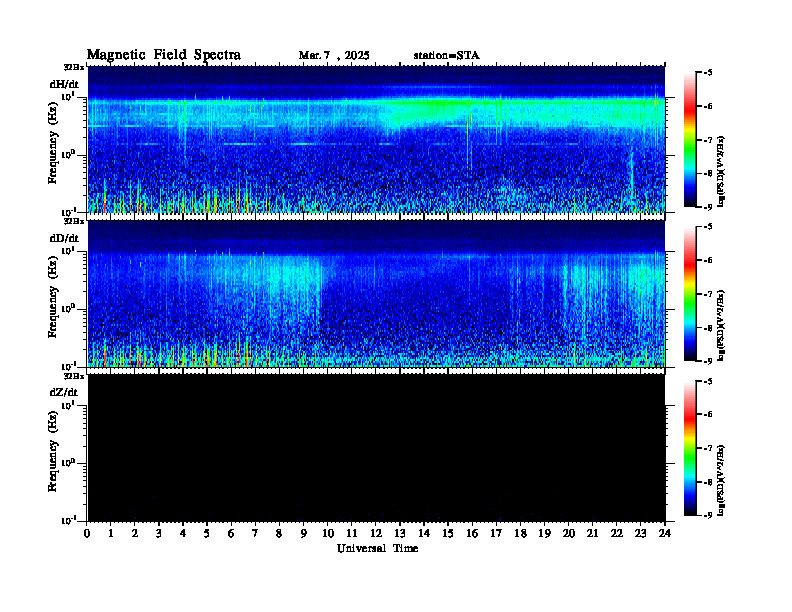Click the dD/dt spectrogram plot
Viewport: 792px width, 612px height.
click(x=376, y=293)
